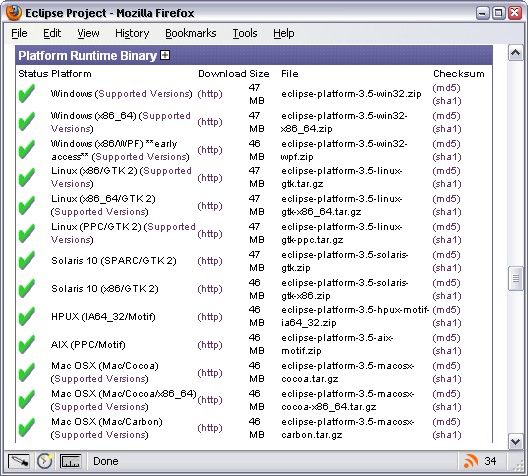This screenshot has height=476, width=528.
Task: Click the Platform Runtime Binary heading
Action: pyautogui.click(x=88, y=56)
